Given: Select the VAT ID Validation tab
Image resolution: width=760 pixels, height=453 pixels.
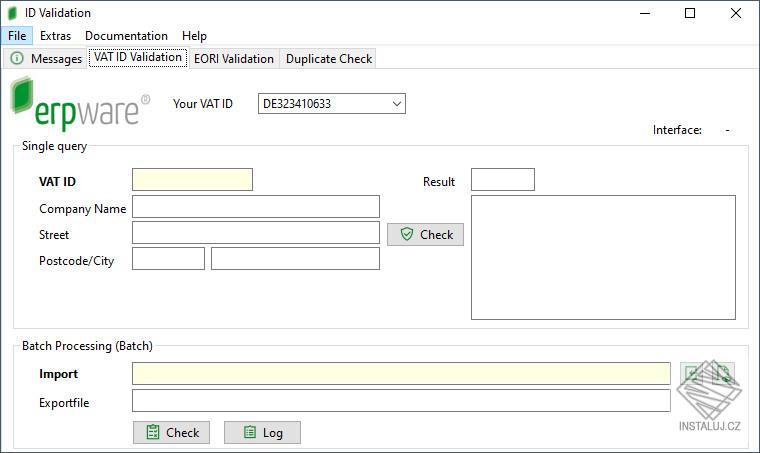Looking at the screenshot, I should (138, 57).
